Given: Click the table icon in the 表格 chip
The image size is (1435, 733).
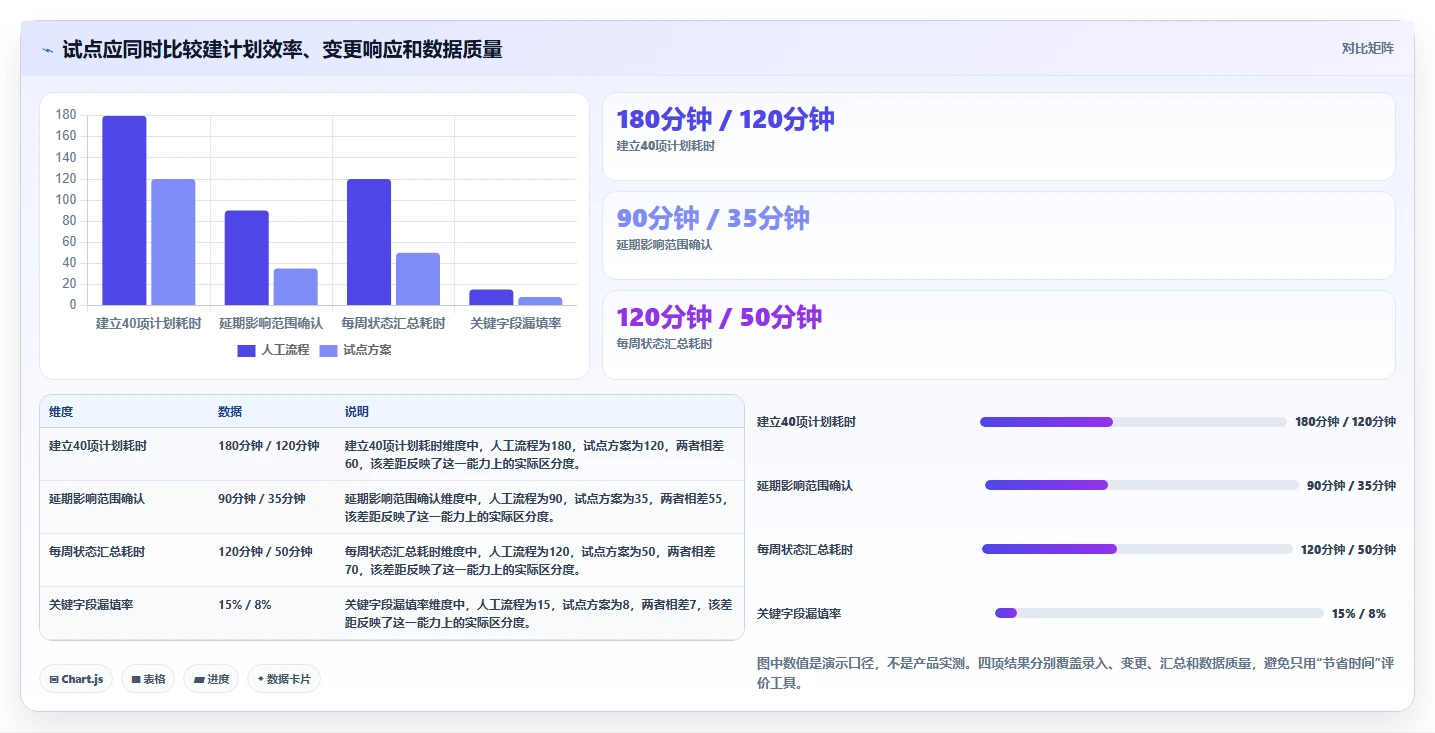Looking at the screenshot, I should pyautogui.click(x=136, y=679).
